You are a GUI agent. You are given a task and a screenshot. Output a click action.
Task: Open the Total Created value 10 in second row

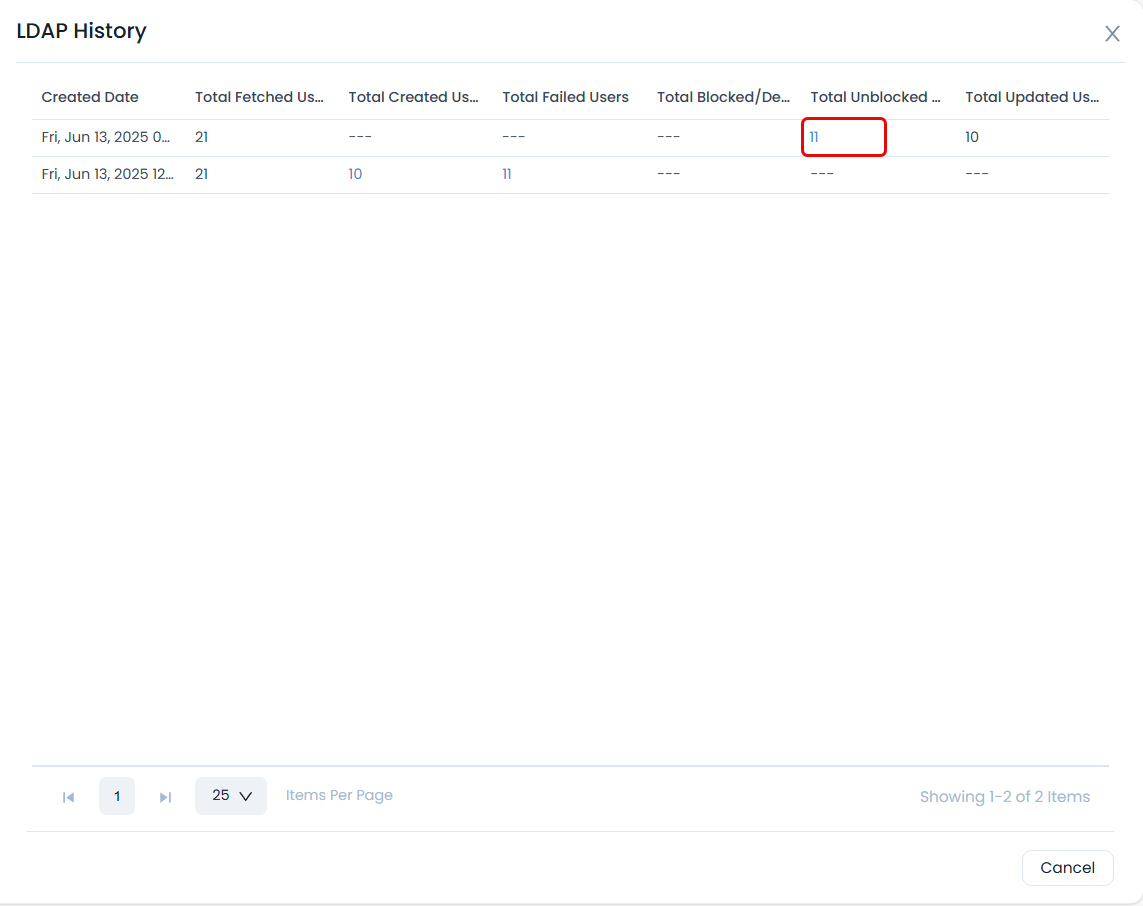click(354, 173)
